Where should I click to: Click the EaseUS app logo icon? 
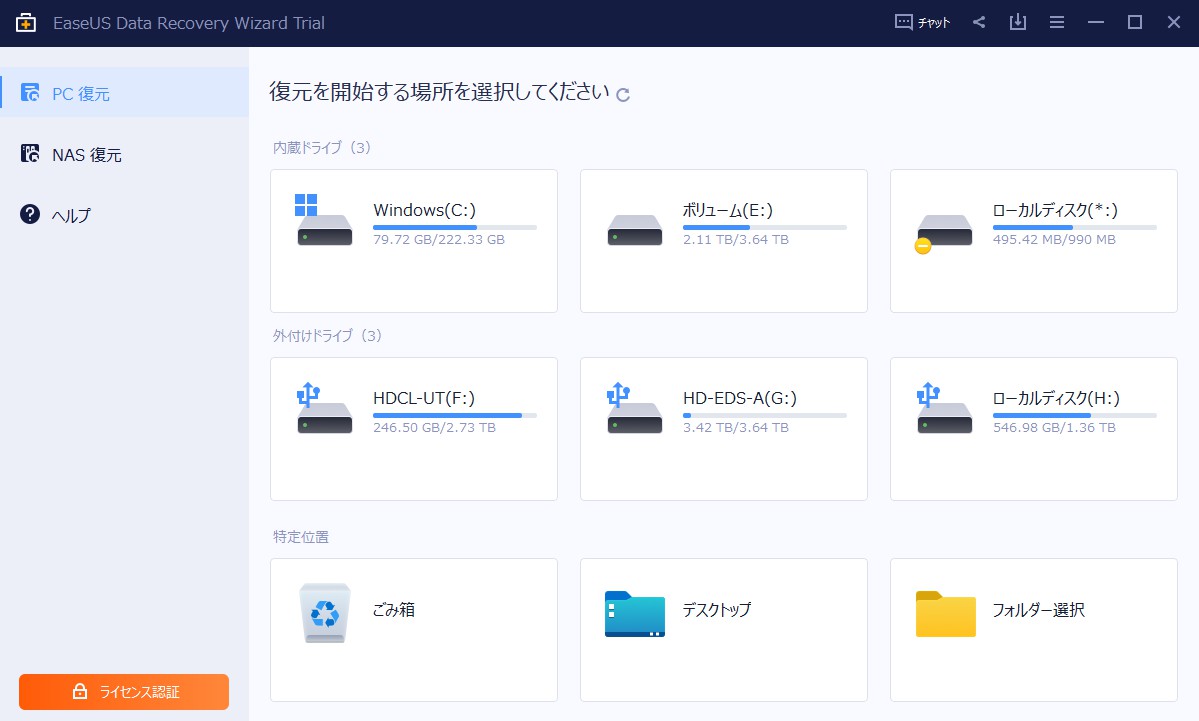pos(26,23)
